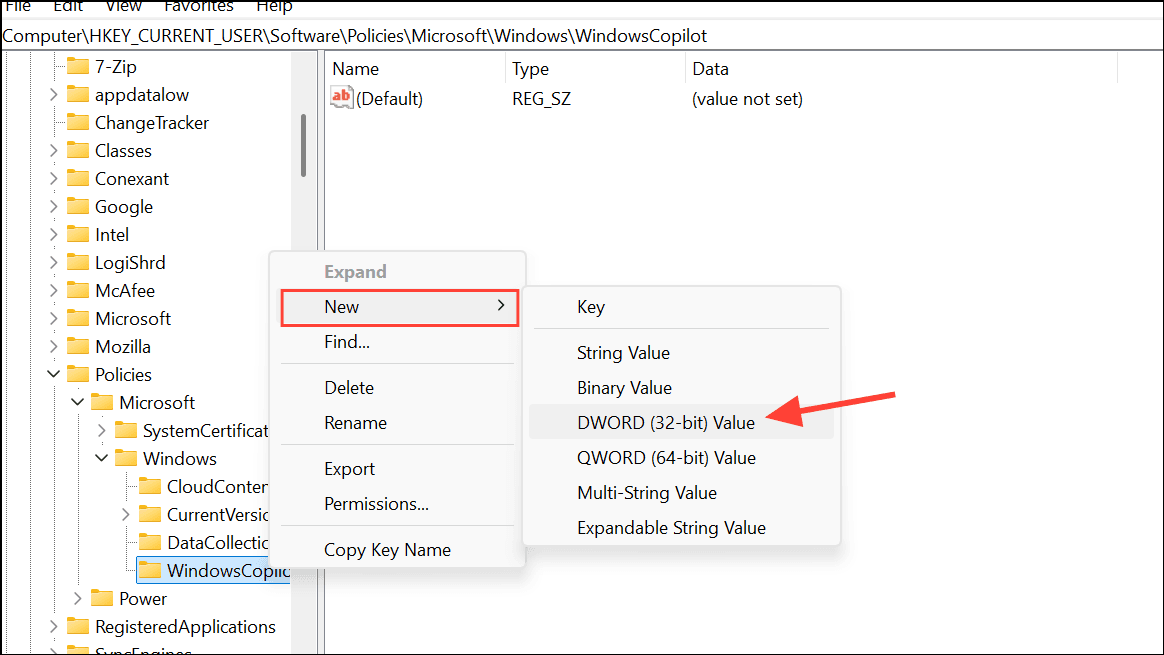The image size is (1164, 655).
Task: Click the registry path address bar
Action: point(580,36)
